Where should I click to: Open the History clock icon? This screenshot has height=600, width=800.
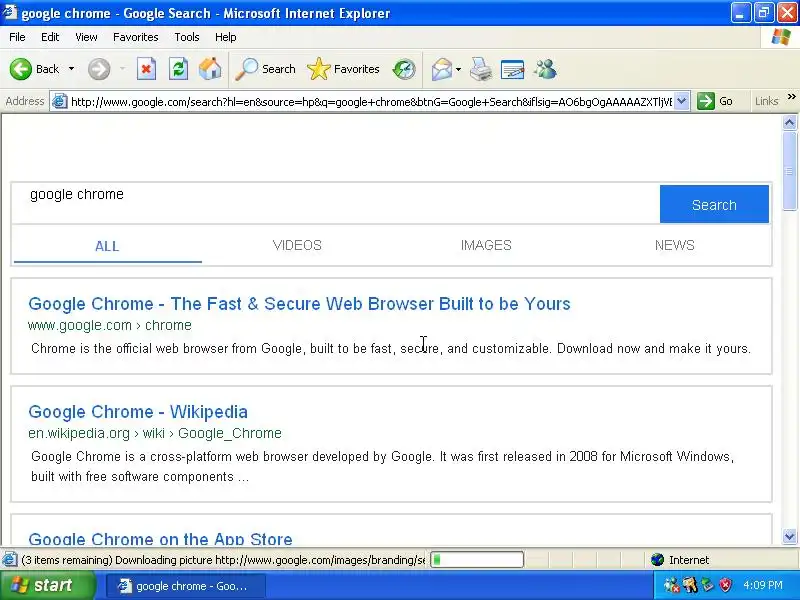404,69
